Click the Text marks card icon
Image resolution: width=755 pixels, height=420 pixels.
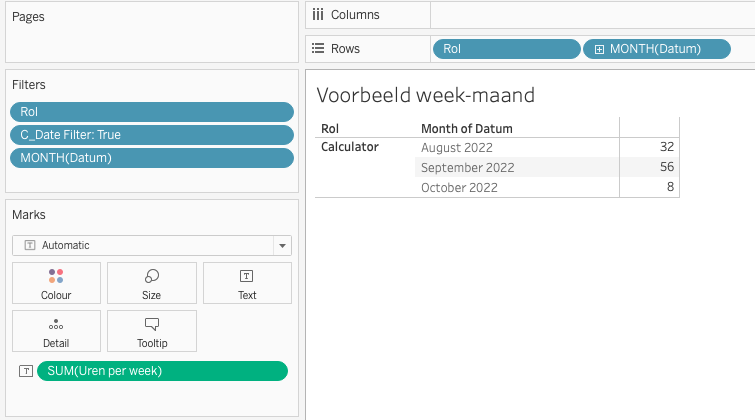coord(247,276)
